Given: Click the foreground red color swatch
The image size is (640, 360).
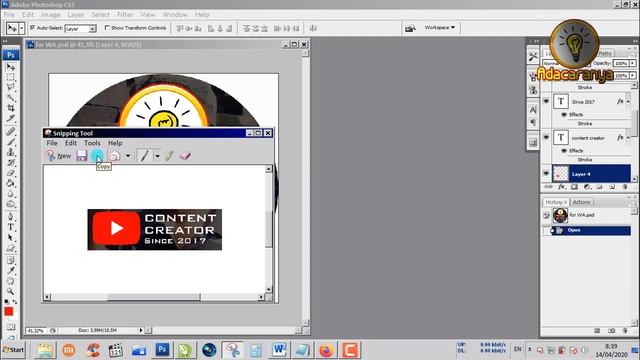Looking at the screenshot, I should (x=9, y=311).
